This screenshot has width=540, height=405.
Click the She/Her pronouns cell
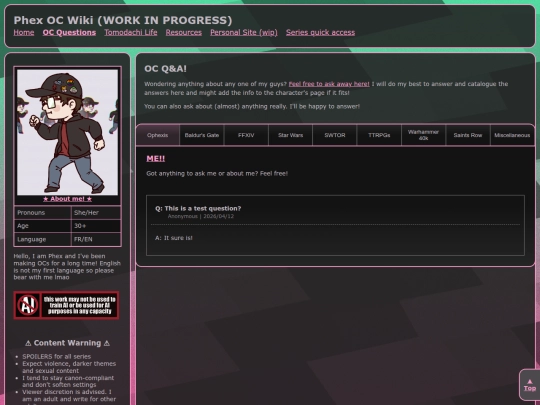(96, 213)
